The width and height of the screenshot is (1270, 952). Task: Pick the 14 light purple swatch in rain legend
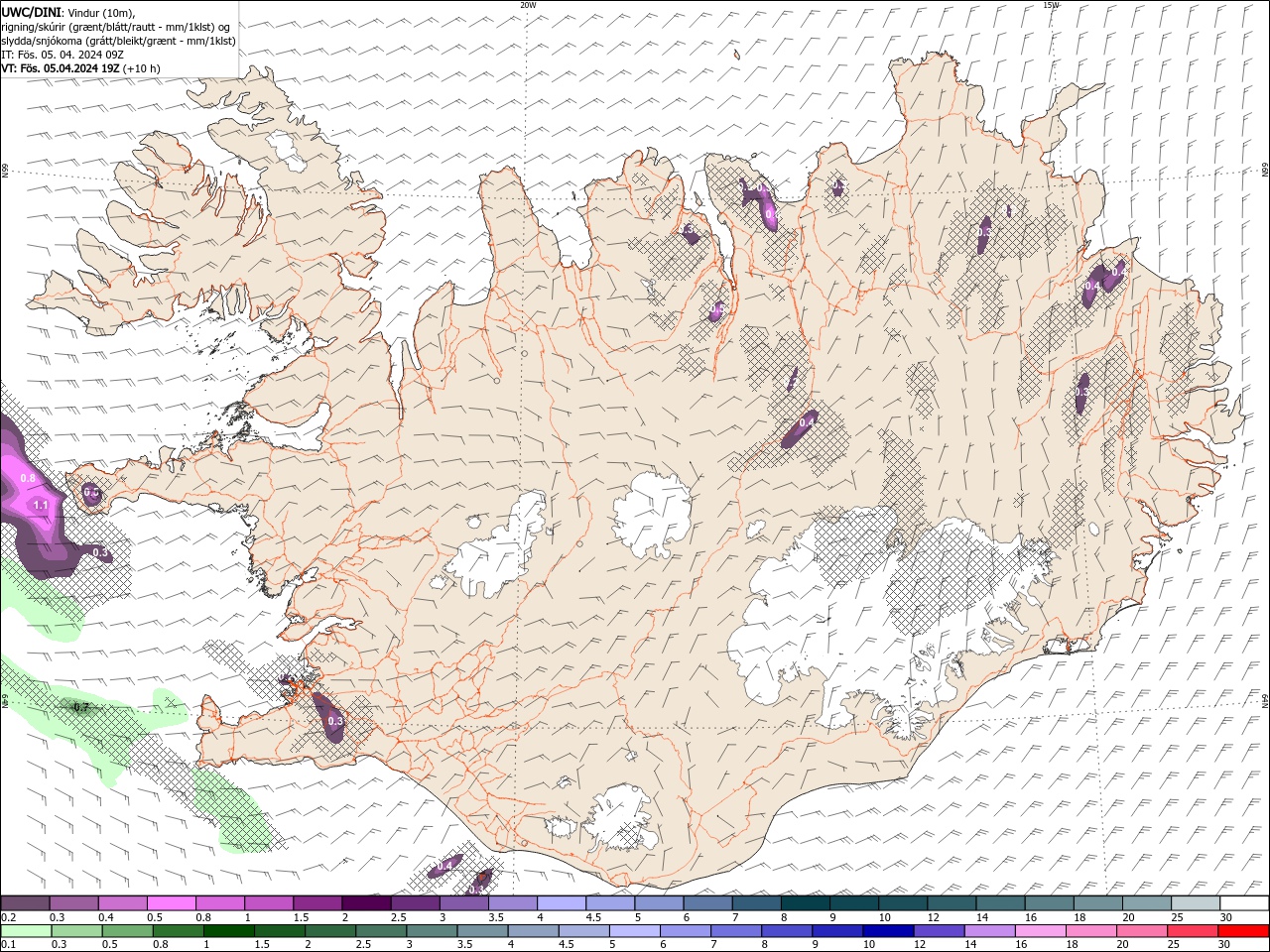(x=990, y=931)
